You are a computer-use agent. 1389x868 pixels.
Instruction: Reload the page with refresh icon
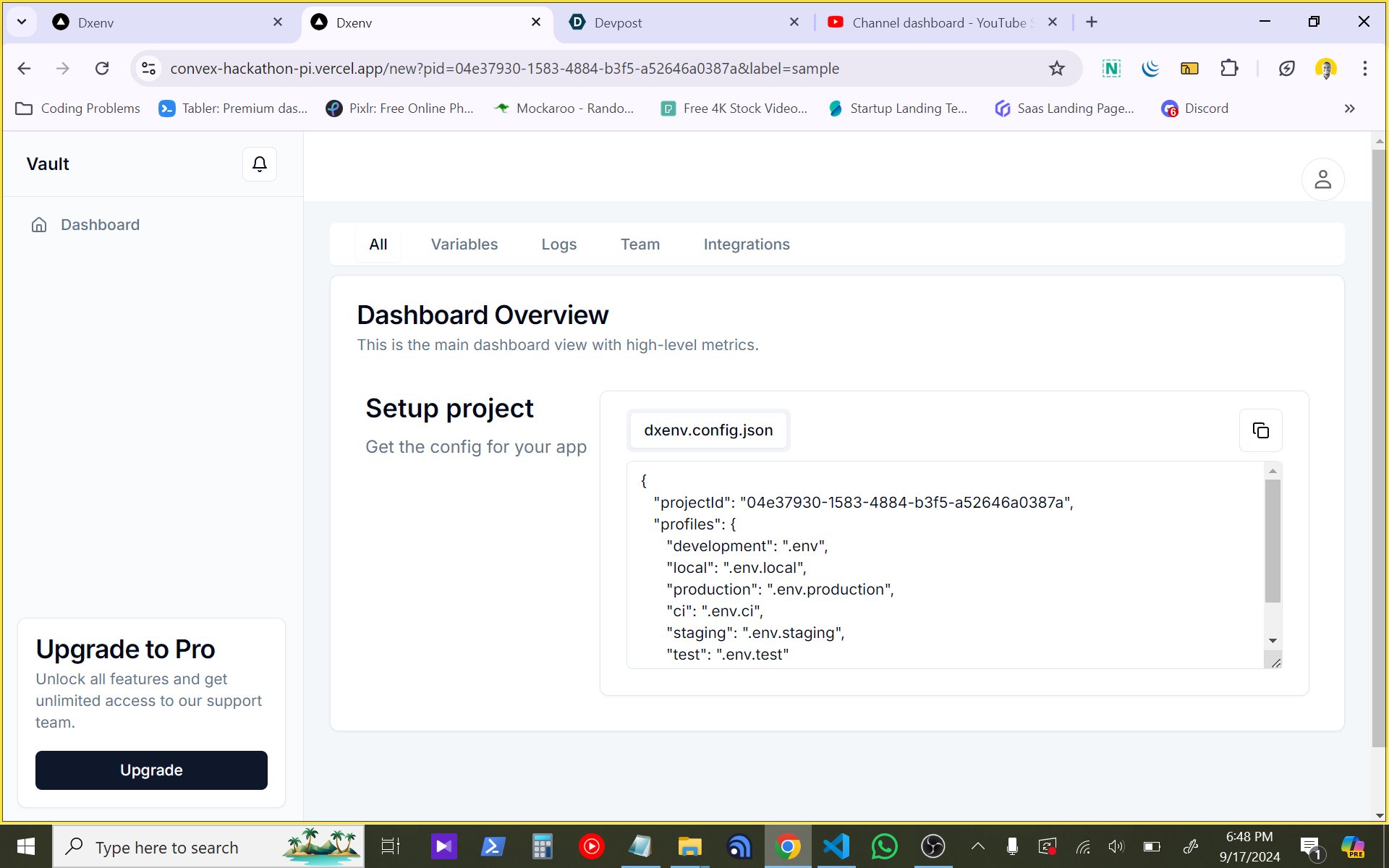pyautogui.click(x=102, y=69)
